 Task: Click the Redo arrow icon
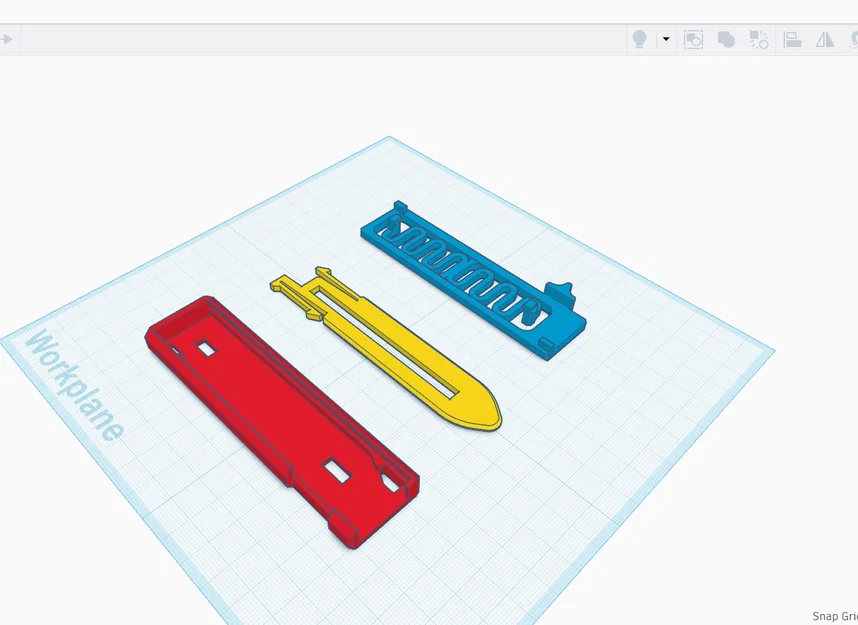pos(6,39)
